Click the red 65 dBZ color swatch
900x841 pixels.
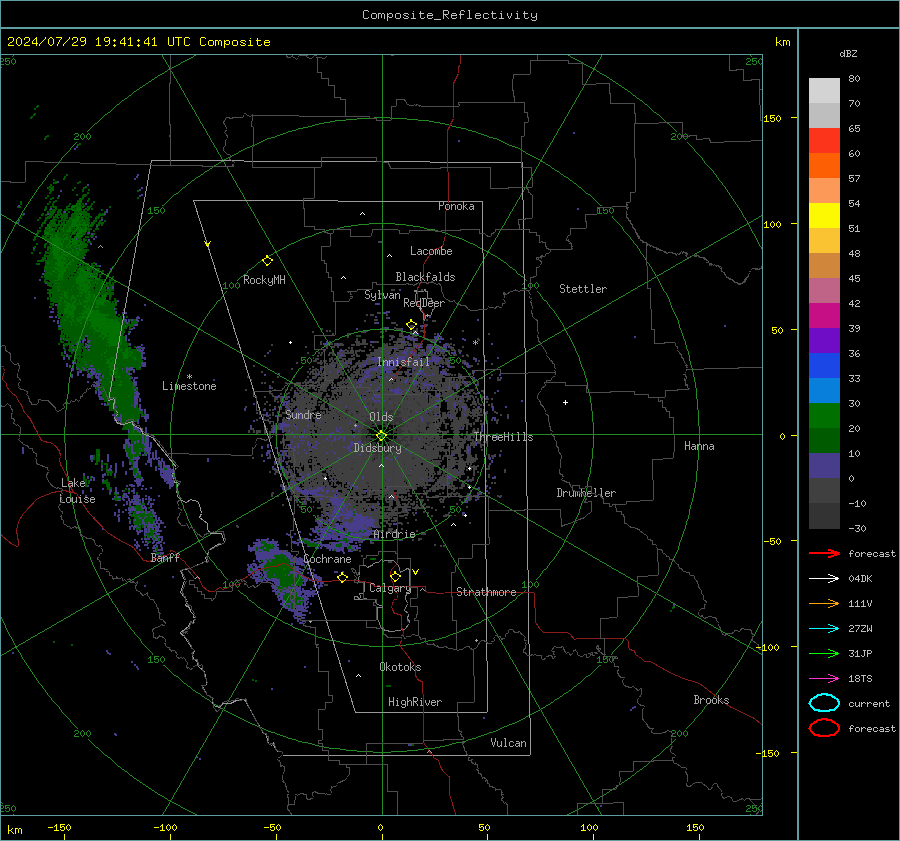coord(824,140)
